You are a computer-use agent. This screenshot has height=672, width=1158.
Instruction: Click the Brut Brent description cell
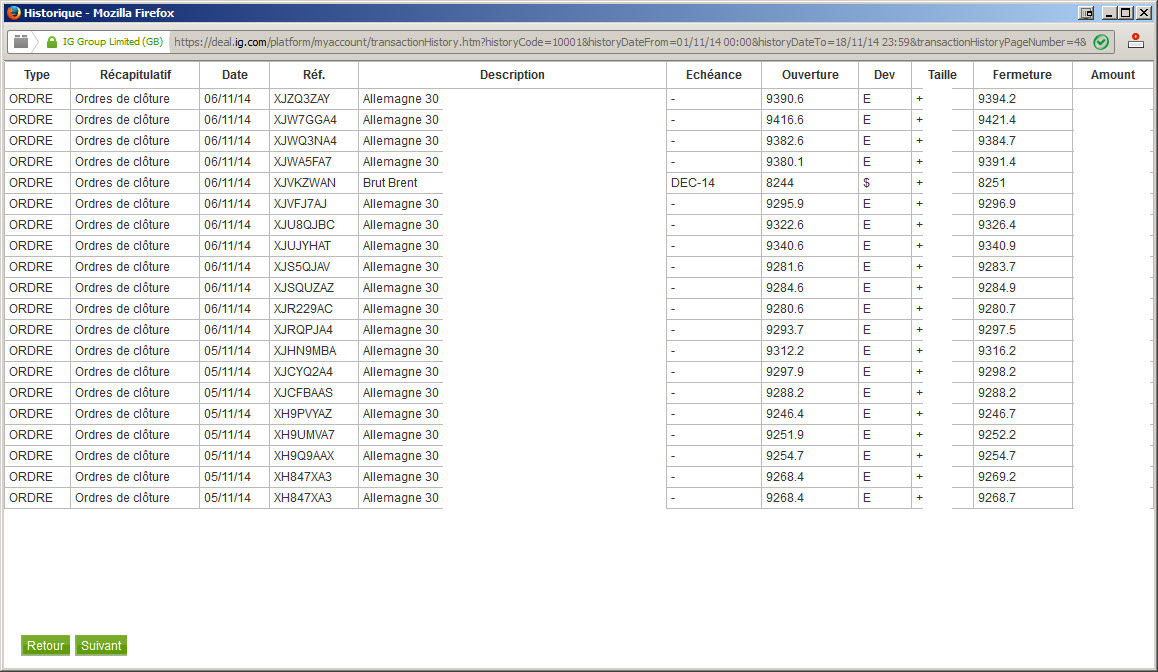point(390,182)
